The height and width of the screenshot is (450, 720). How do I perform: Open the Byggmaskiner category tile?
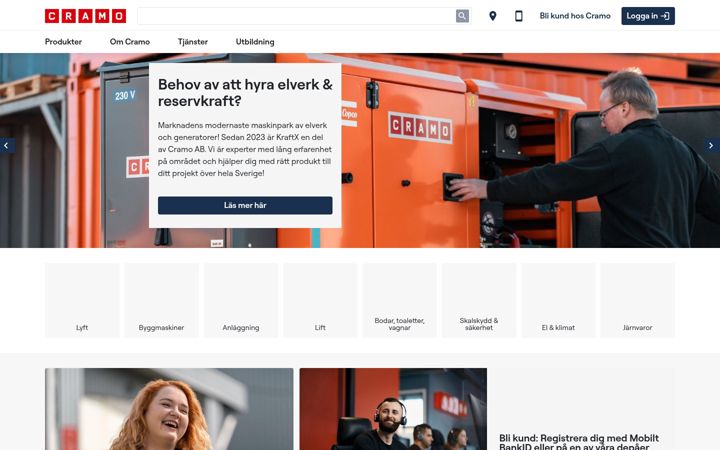tap(162, 300)
